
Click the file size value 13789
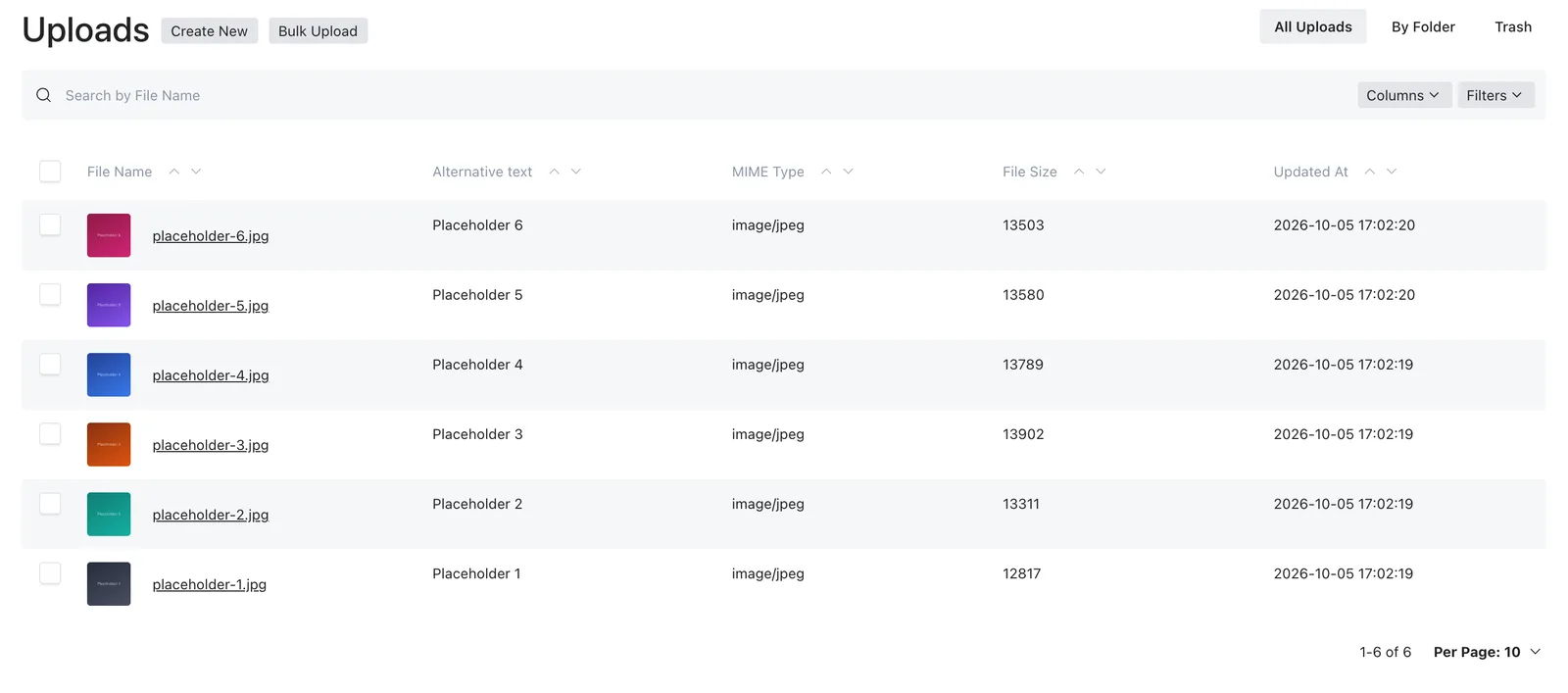1023,364
